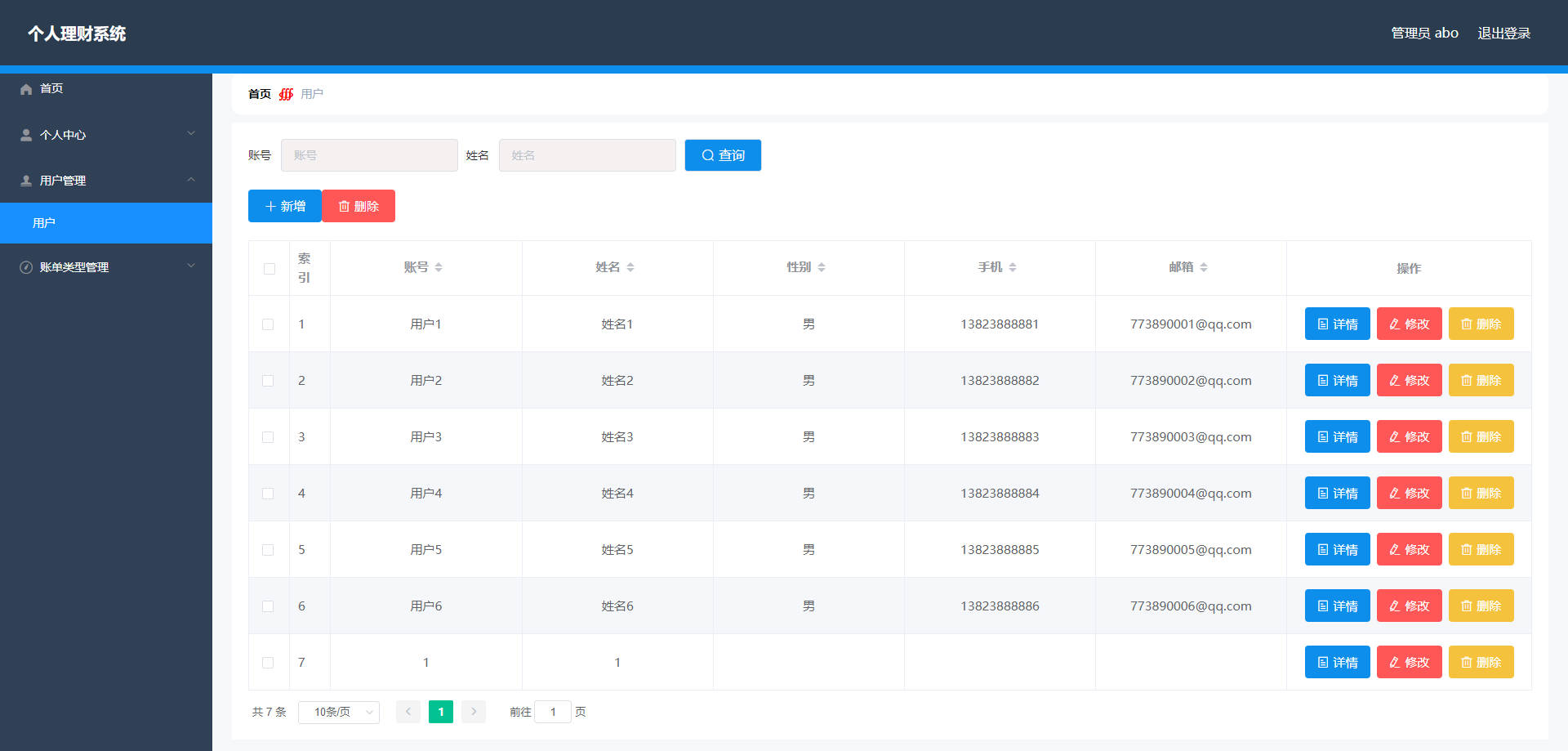
Task: Sort the 账号 column by its arrows
Action: coord(439,267)
